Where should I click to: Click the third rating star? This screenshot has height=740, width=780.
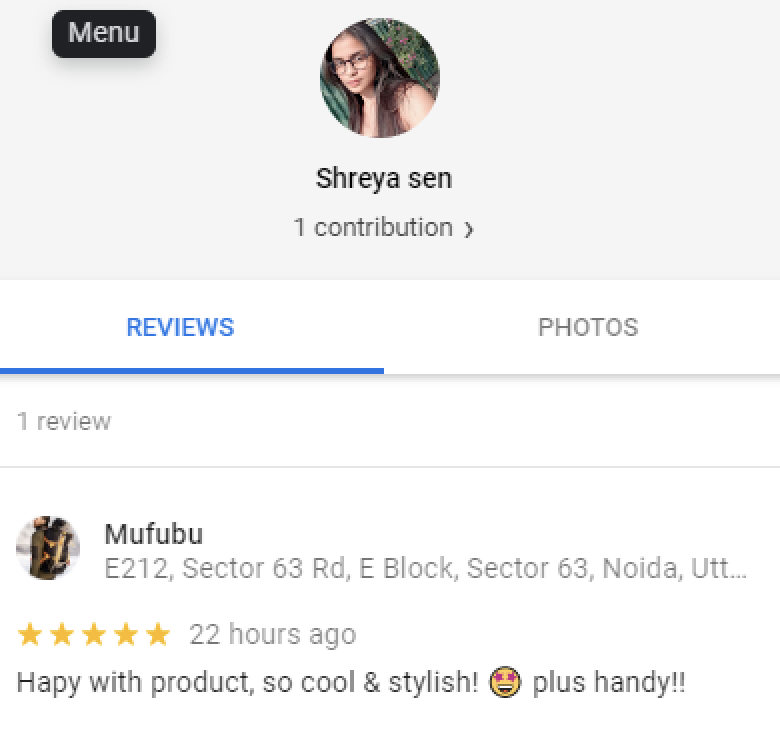[x=94, y=634]
